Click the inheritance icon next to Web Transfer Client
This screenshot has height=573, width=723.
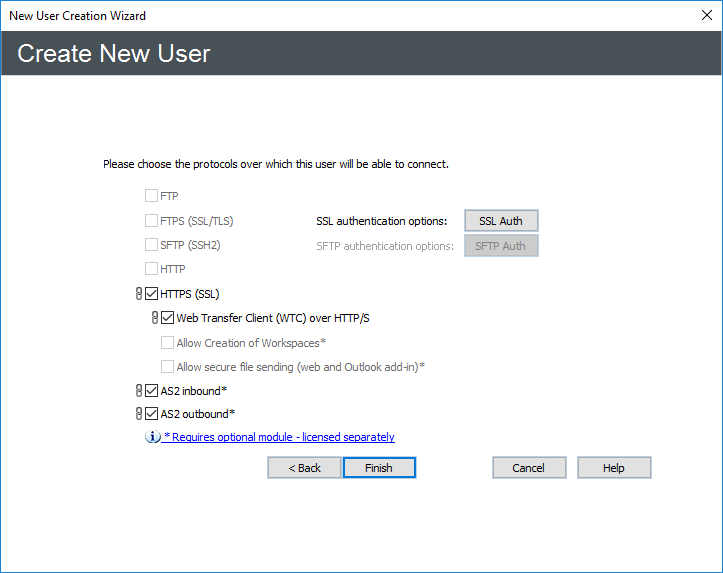click(155, 318)
